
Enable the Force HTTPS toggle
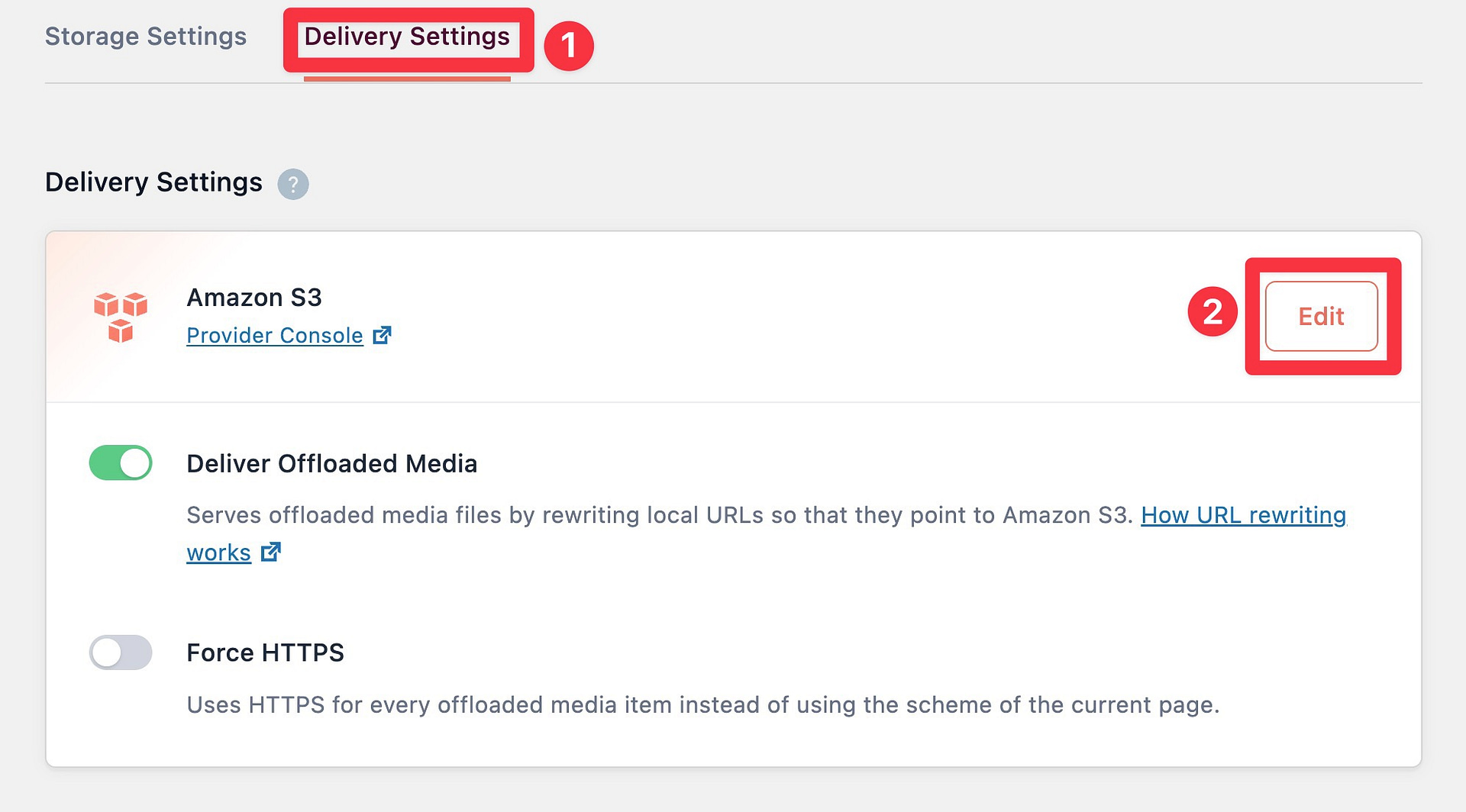pos(120,652)
